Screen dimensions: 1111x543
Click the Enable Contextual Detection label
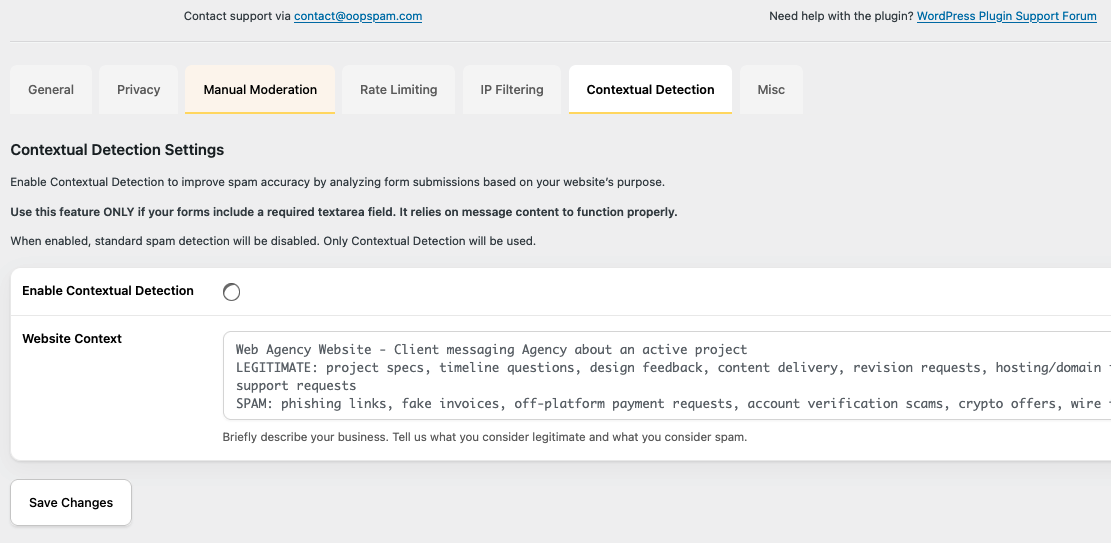click(108, 291)
